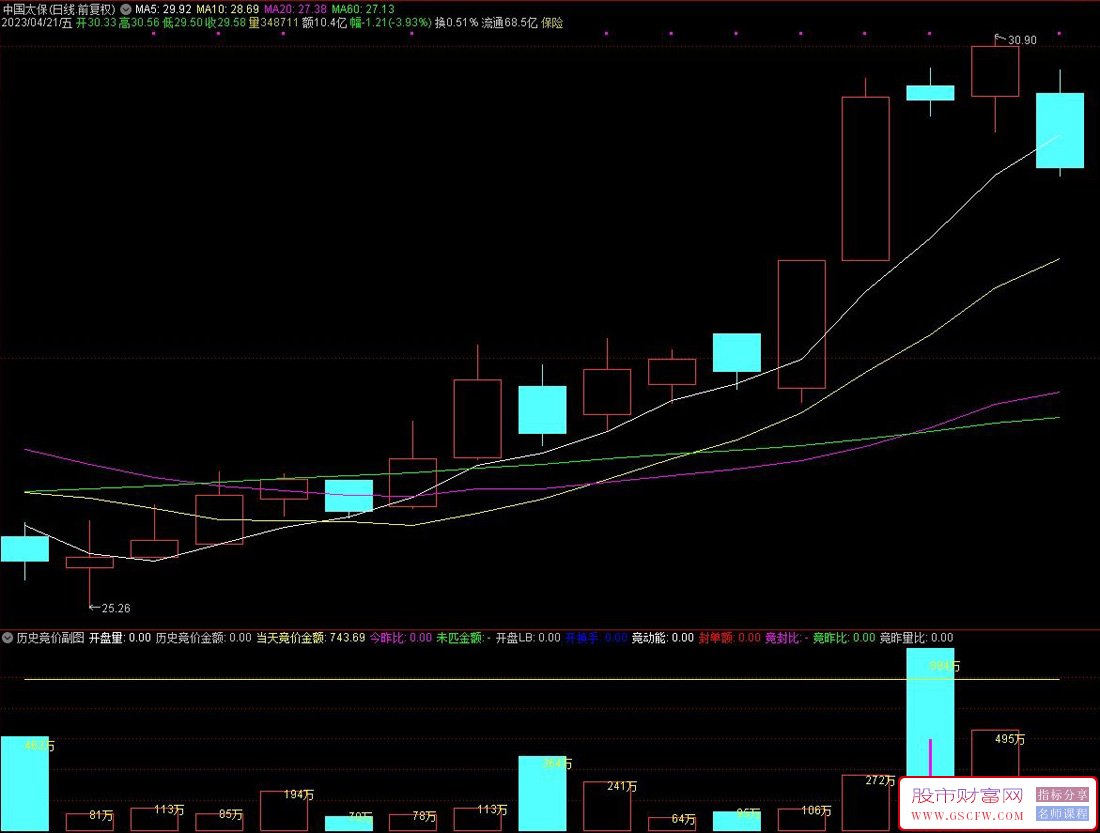Image resolution: width=1100 pixels, height=833 pixels.
Task: Click the change value 幅-1.21(-3.93%)
Action: [390, 23]
